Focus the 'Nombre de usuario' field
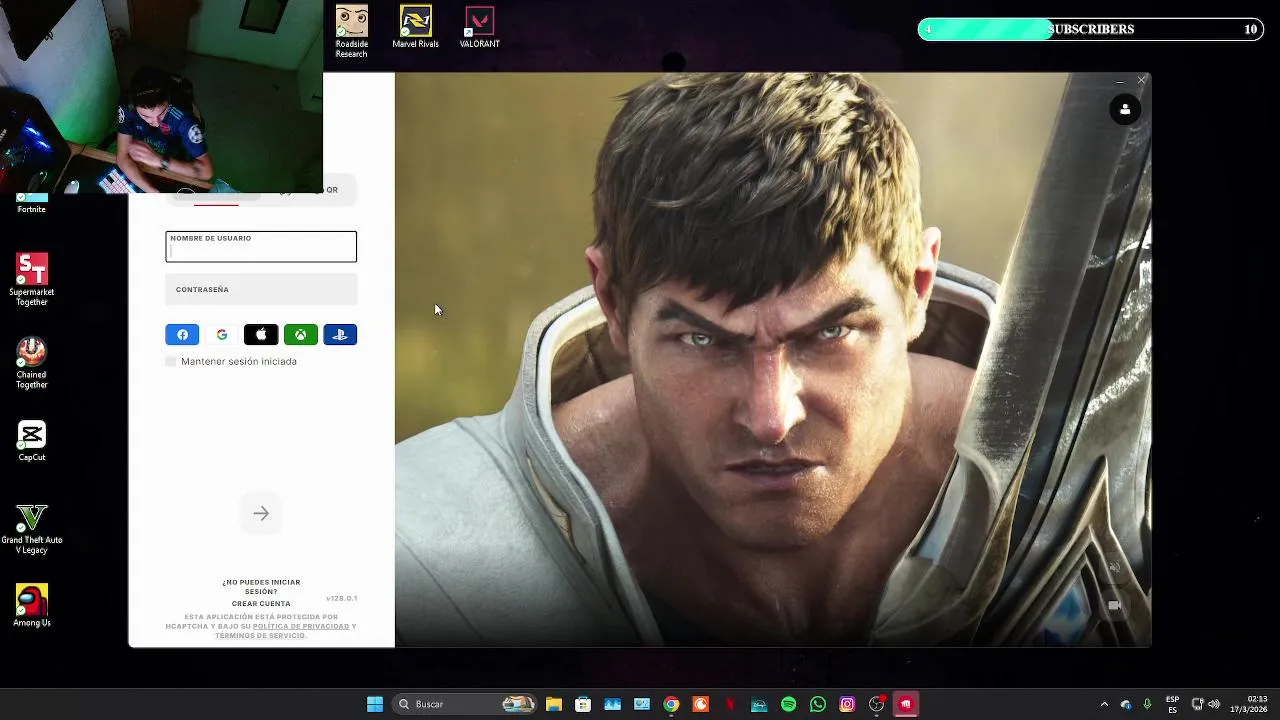 (261, 247)
